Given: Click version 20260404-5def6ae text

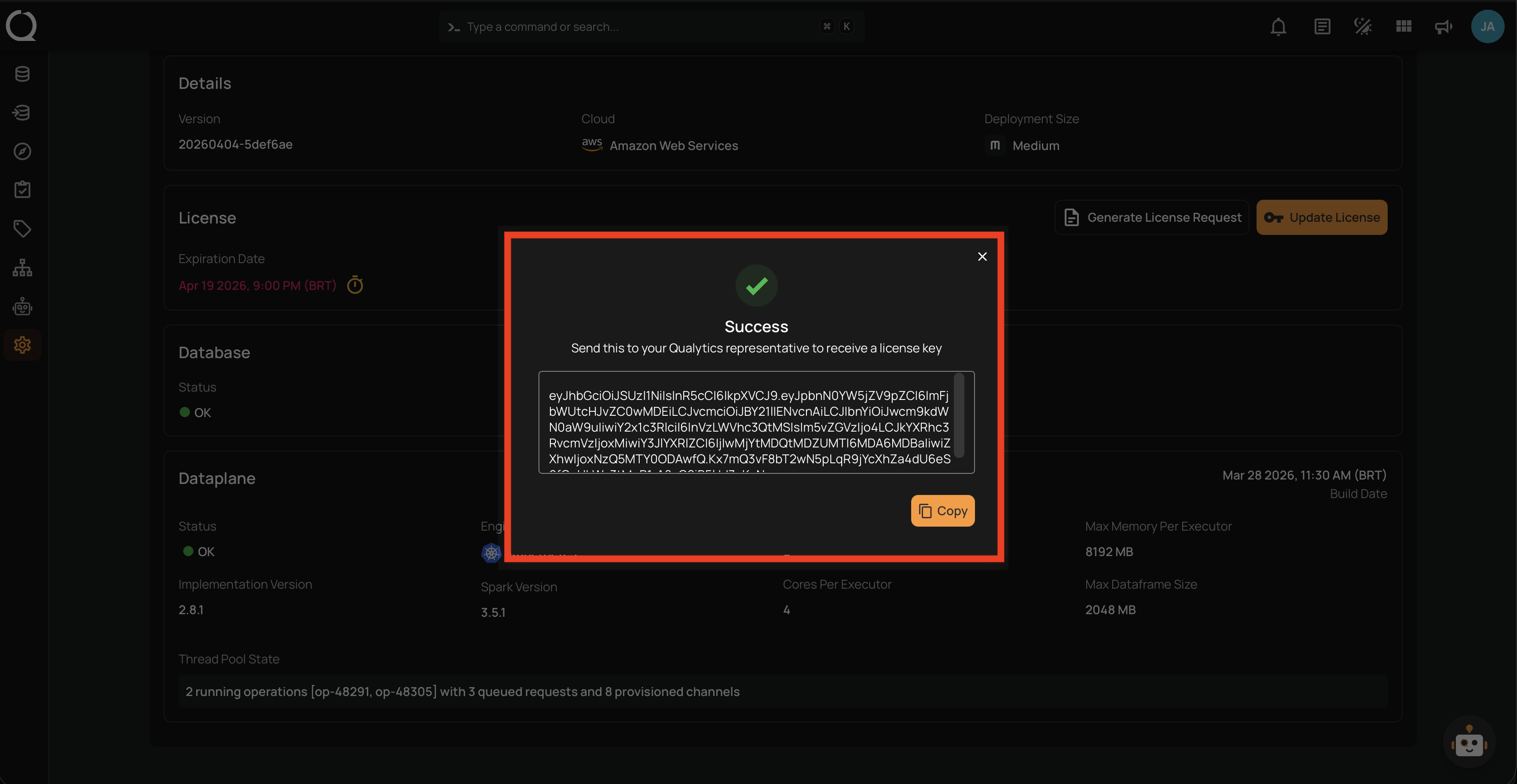Looking at the screenshot, I should coord(235,144).
